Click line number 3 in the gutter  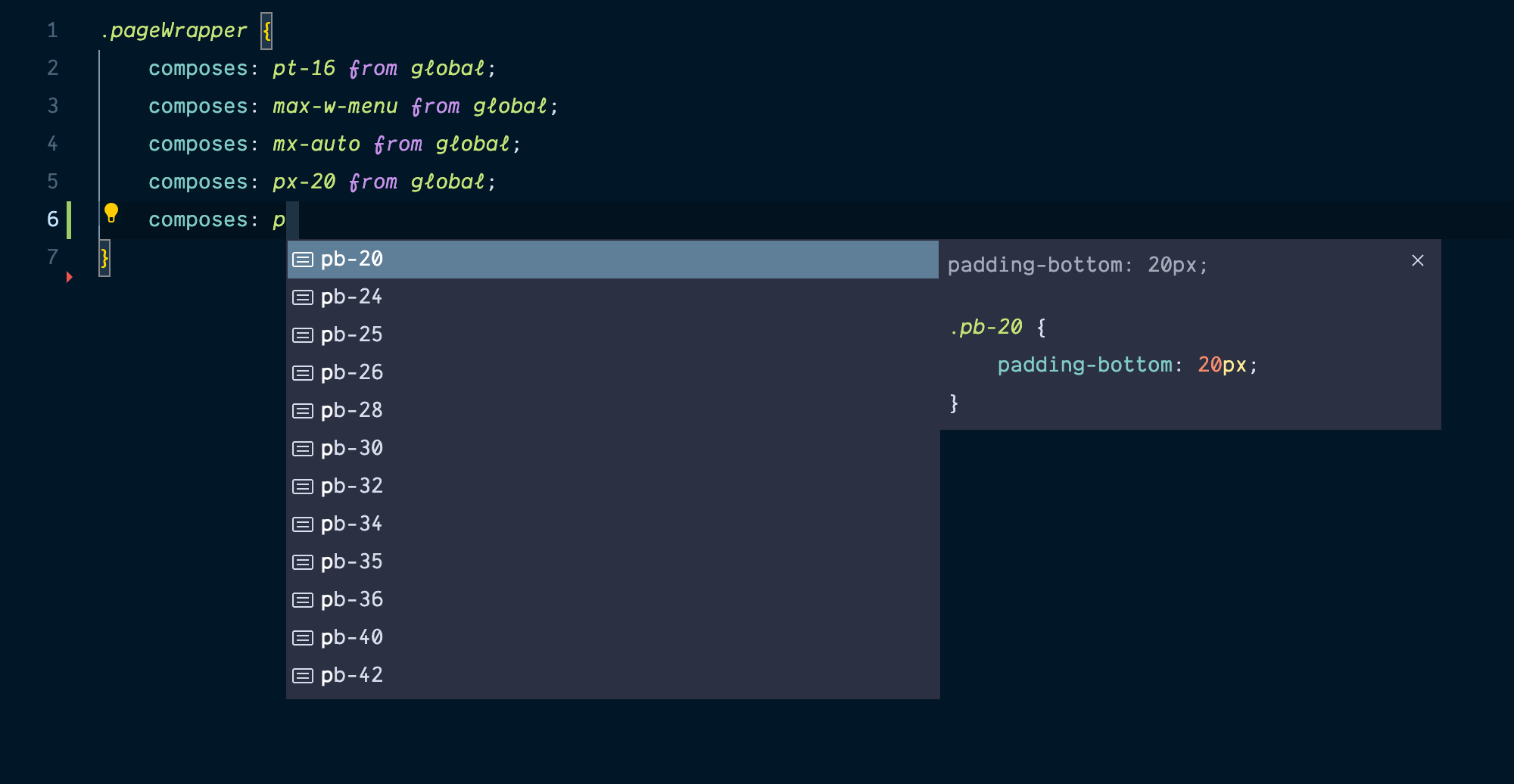pos(52,106)
